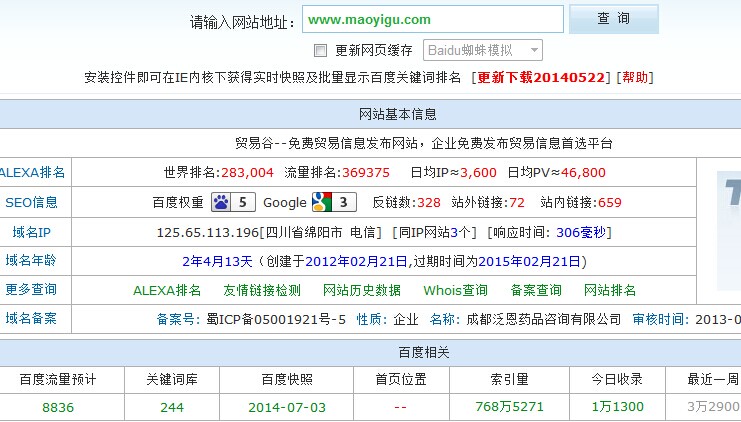Click world rank value 283,004
Image resolution: width=741 pixels, height=422 pixels.
tap(247, 172)
